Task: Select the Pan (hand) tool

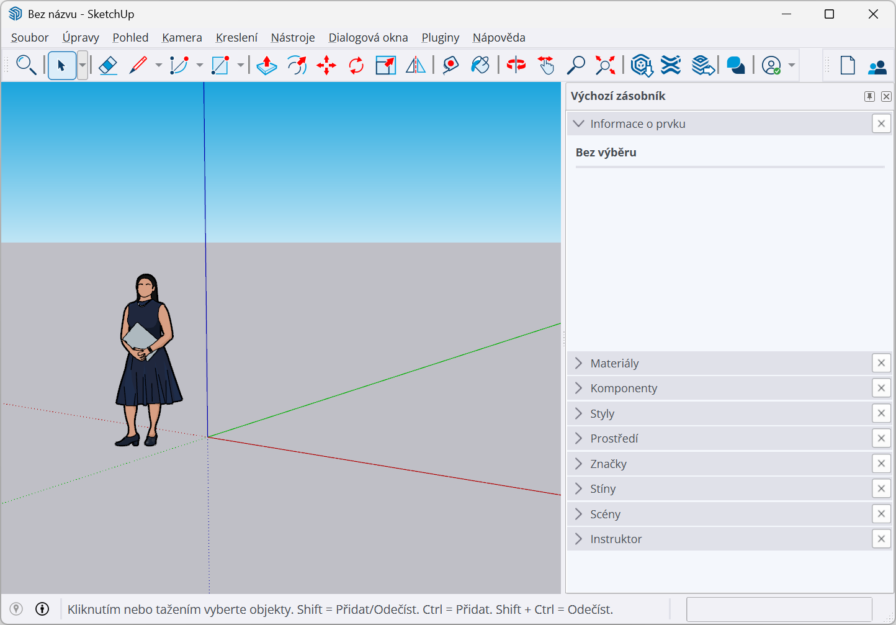Action: (x=547, y=65)
